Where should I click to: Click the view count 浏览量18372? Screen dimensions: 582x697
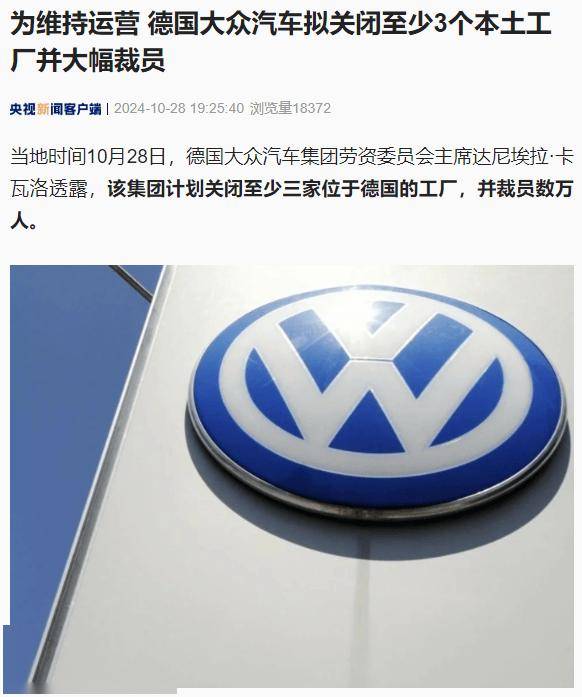(290, 109)
